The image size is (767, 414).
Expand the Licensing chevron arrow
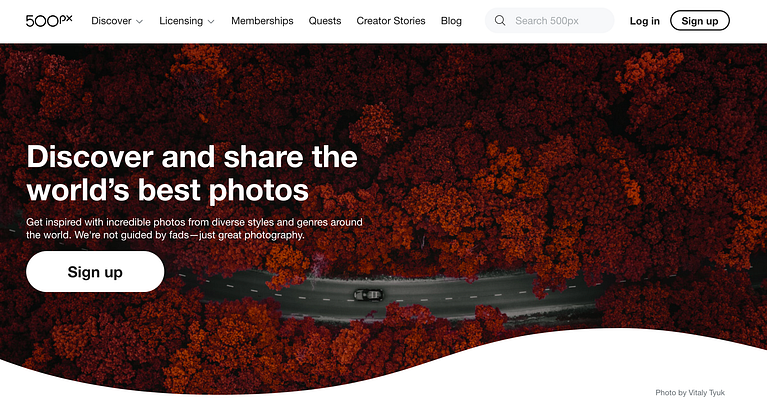(x=211, y=22)
